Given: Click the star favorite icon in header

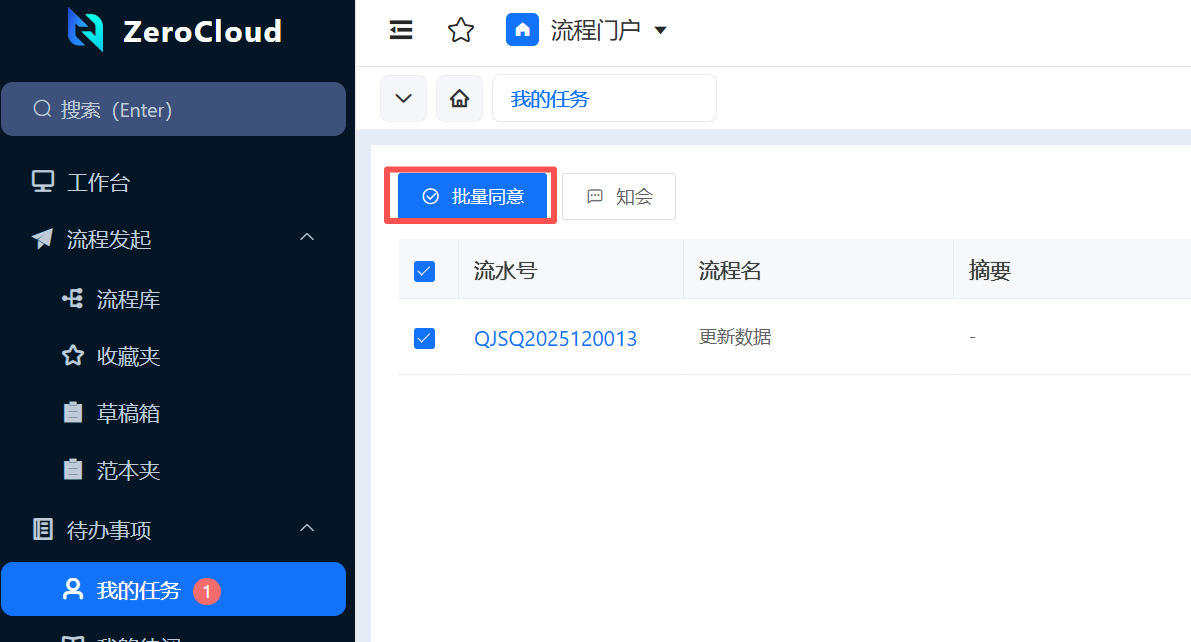Looking at the screenshot, I should coord(460,30).
